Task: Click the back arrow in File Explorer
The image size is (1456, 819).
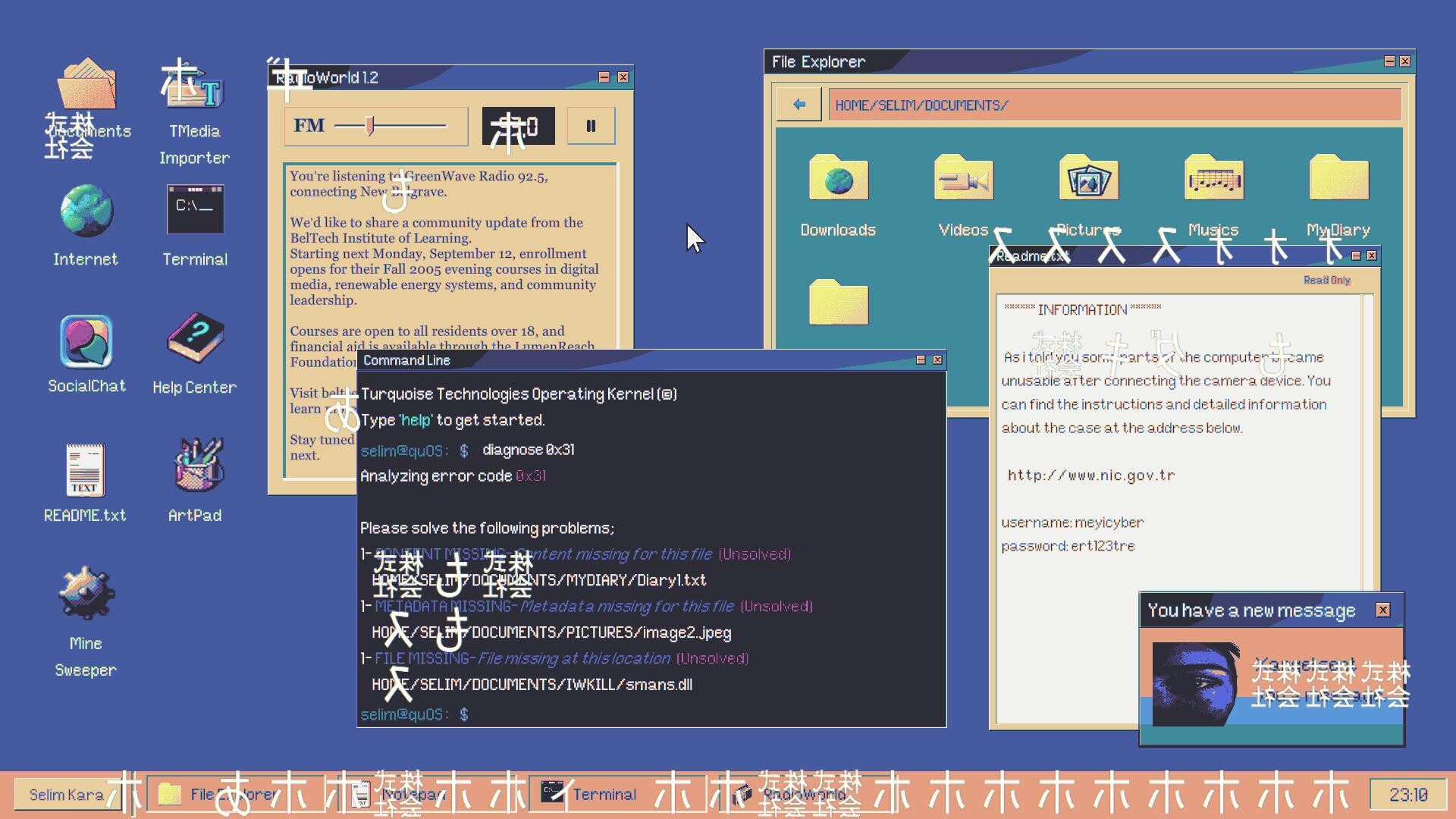Action: click(798, 105)
